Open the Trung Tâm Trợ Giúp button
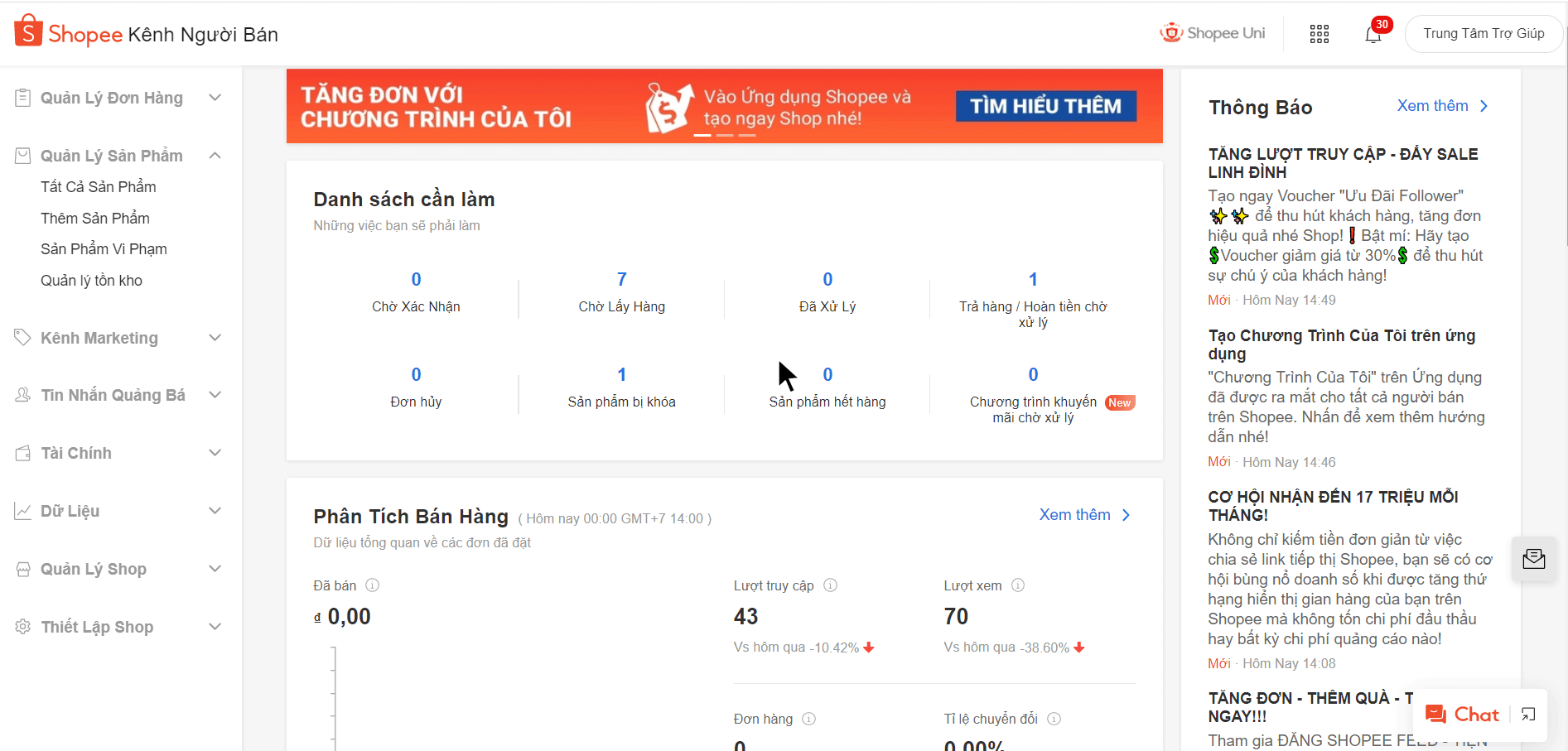Viewport: 1568px width, 751px height. tap(1484, 34)
